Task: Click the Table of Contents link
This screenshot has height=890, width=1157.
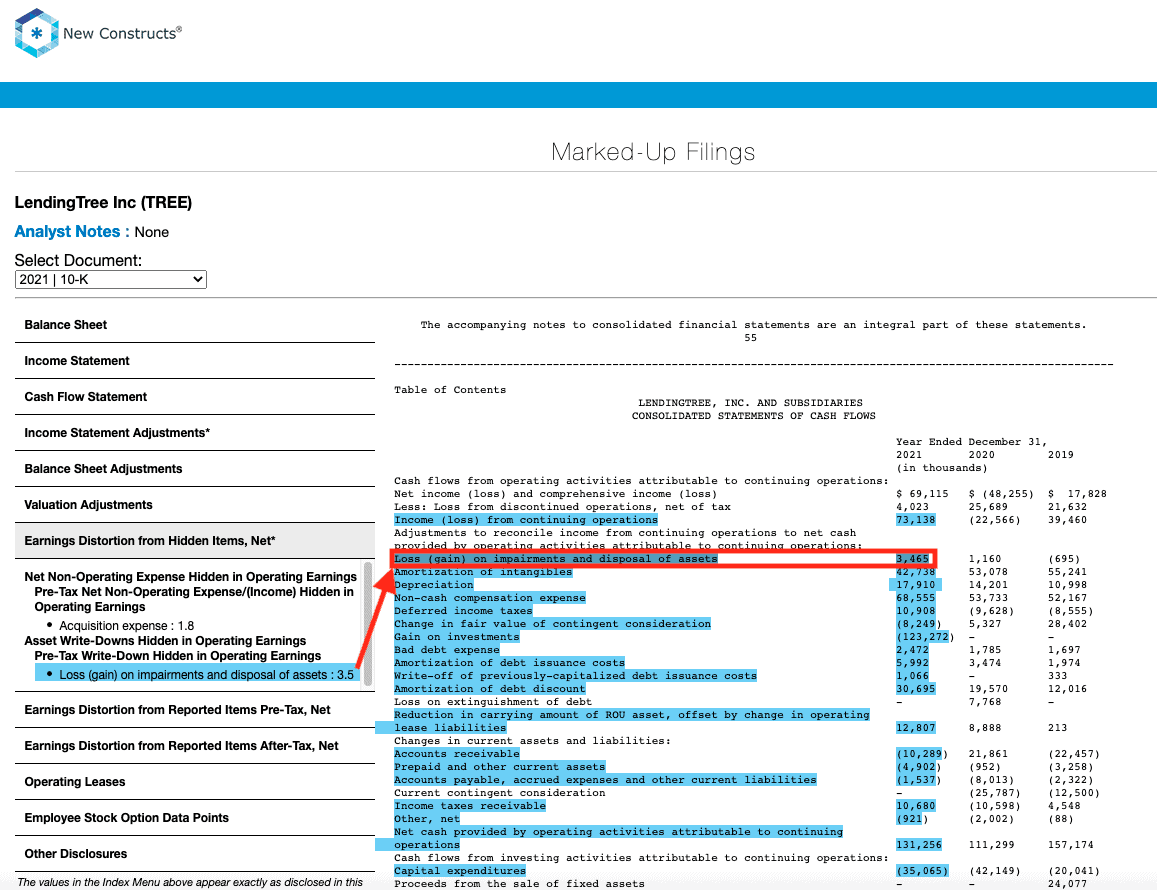Action: 450,390
